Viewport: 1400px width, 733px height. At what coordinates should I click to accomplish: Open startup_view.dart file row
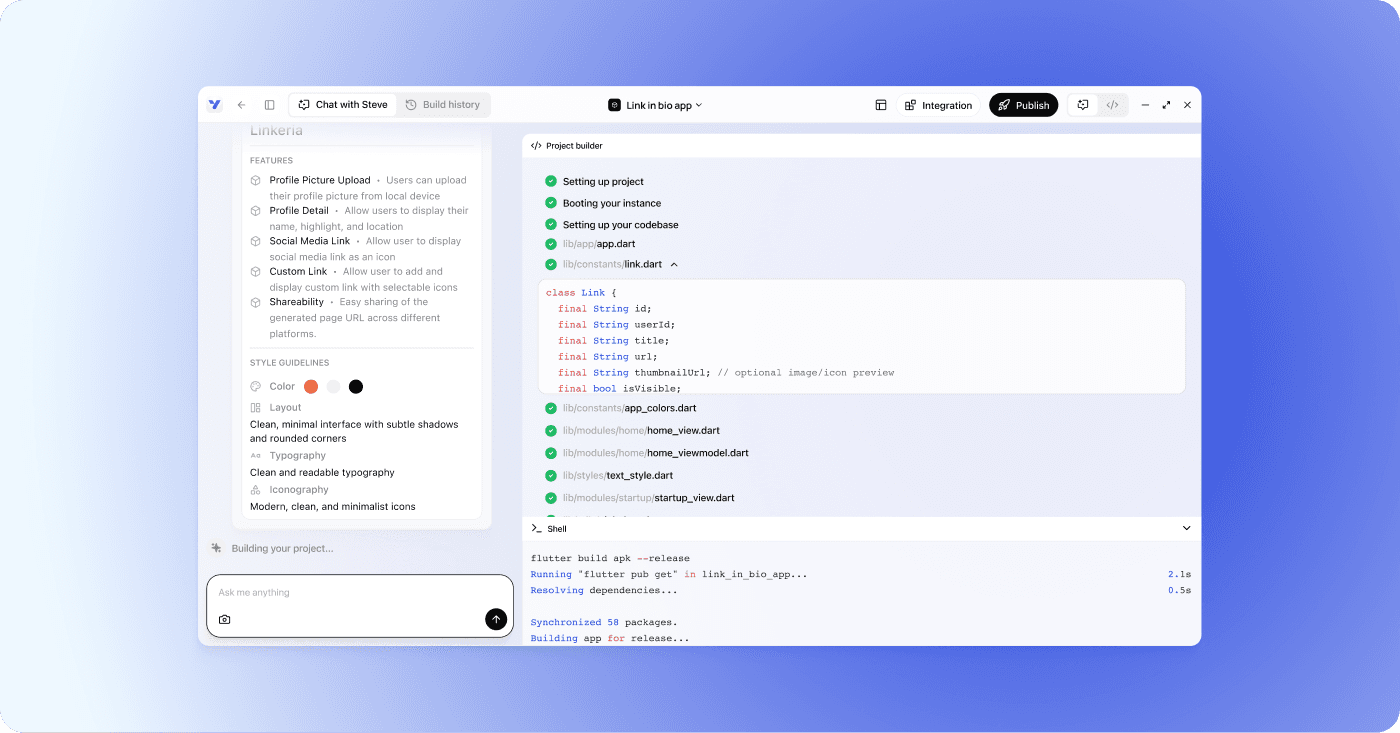(x=648, y=498)
